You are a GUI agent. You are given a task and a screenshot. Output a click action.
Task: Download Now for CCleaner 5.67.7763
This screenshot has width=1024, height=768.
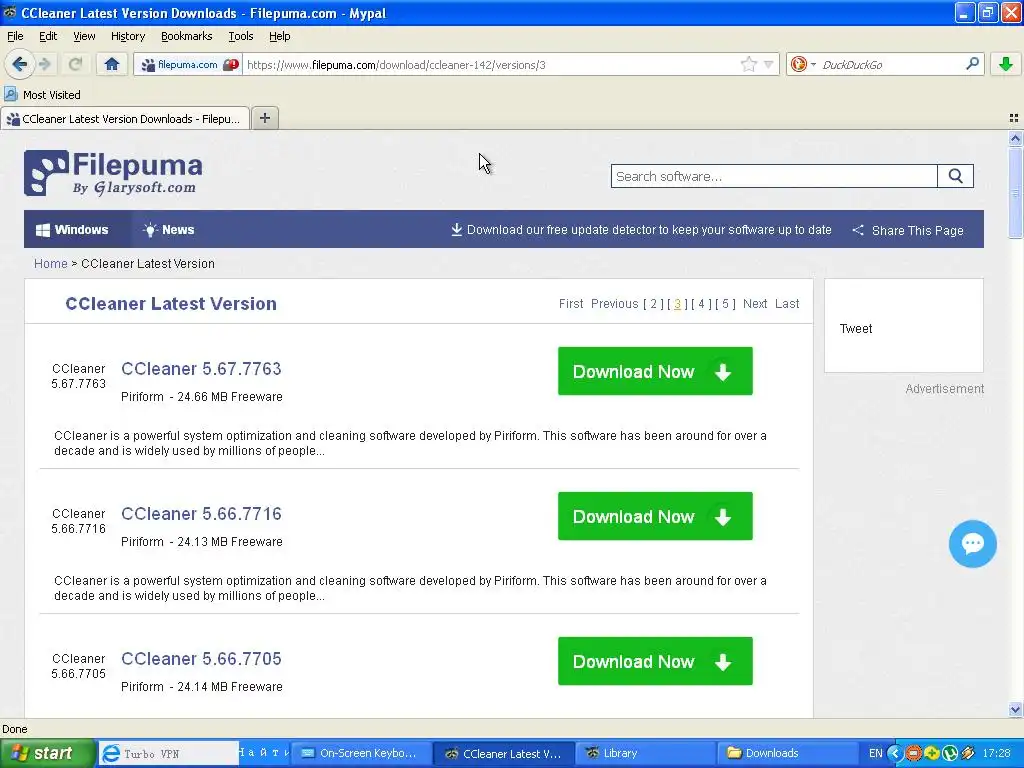655,371
